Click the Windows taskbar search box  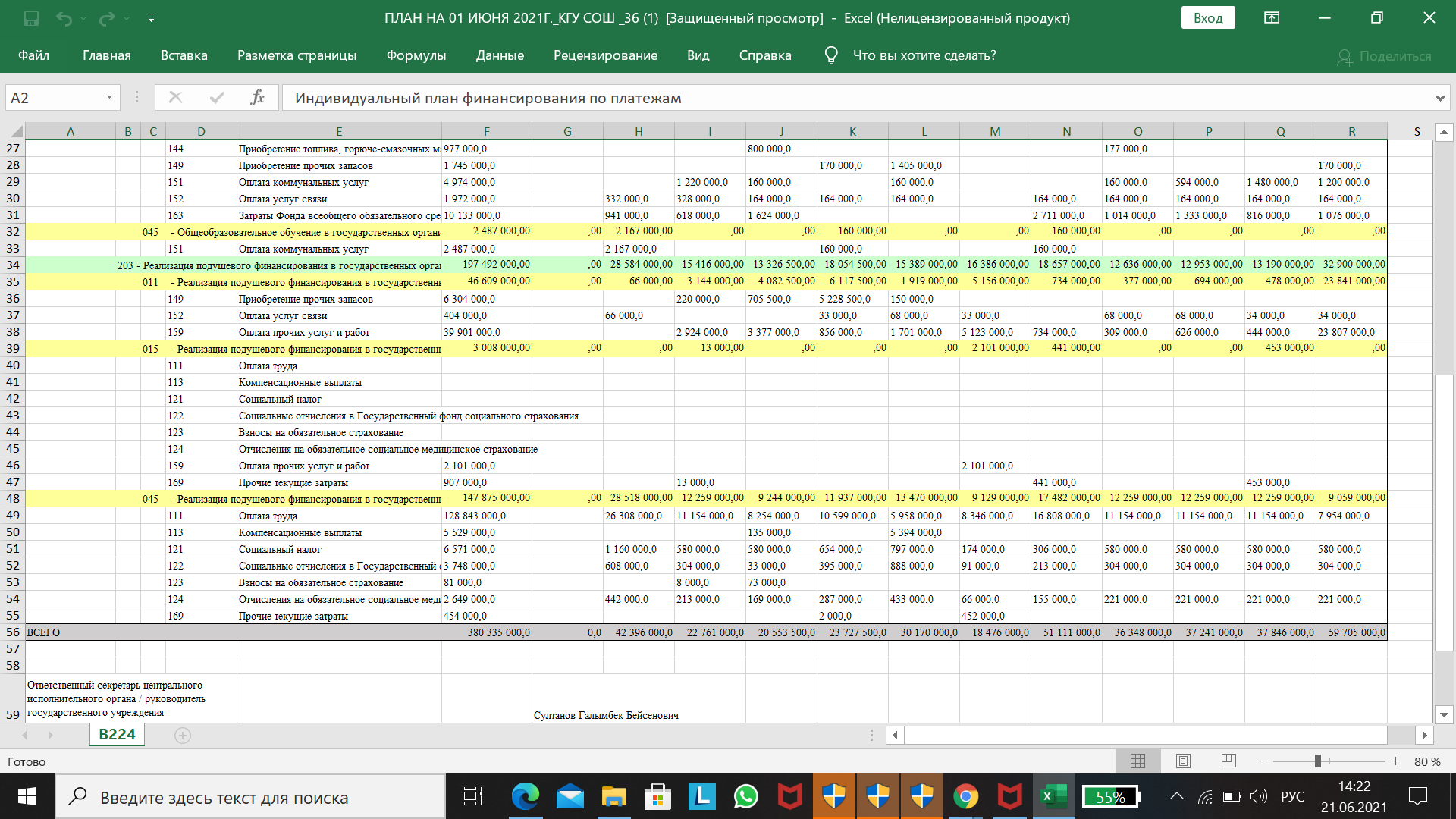tap(250, 797)
